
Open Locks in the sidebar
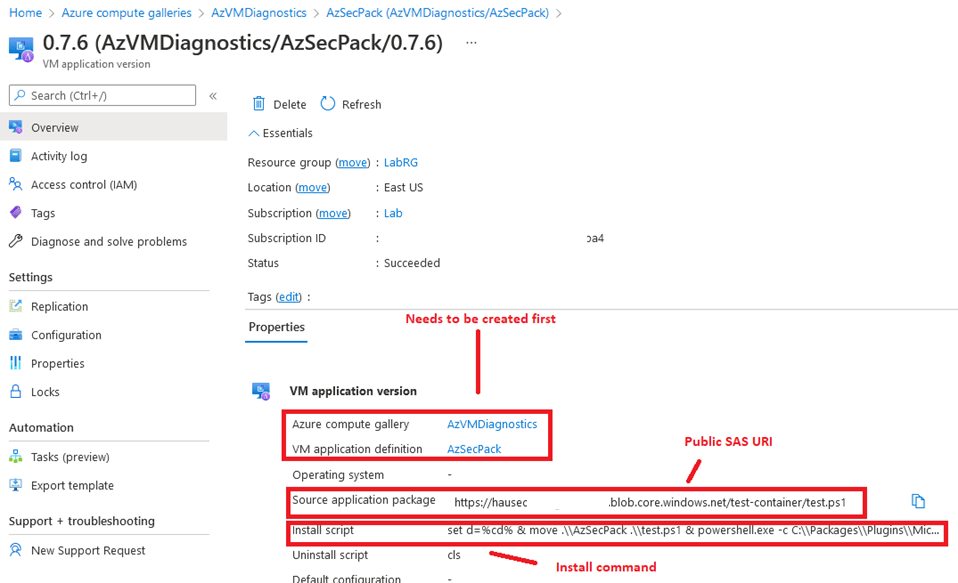[45, 392]
